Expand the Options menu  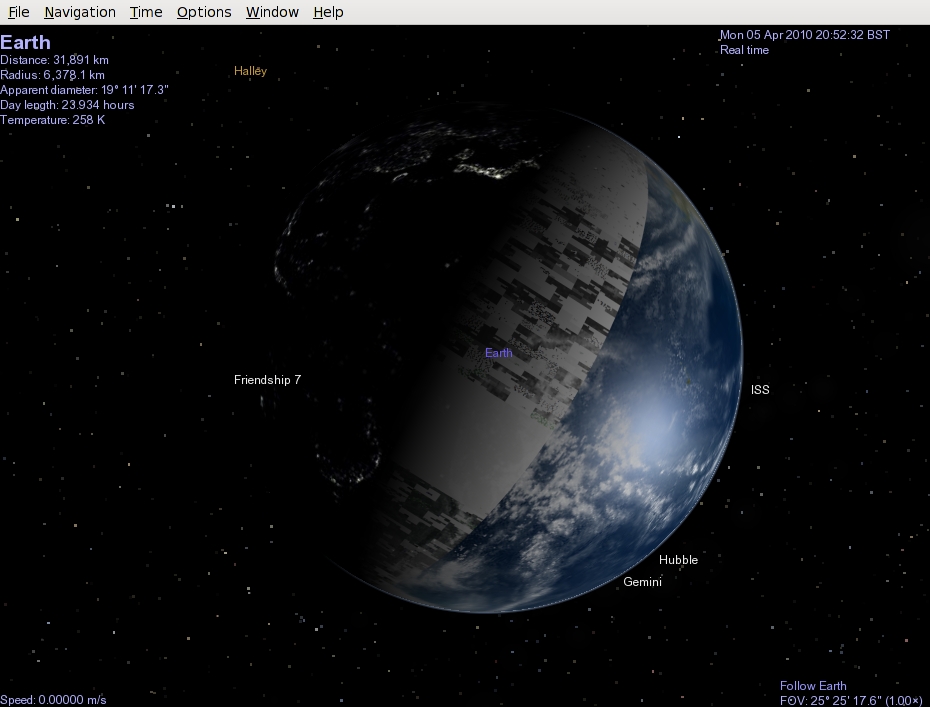point(204,12)
